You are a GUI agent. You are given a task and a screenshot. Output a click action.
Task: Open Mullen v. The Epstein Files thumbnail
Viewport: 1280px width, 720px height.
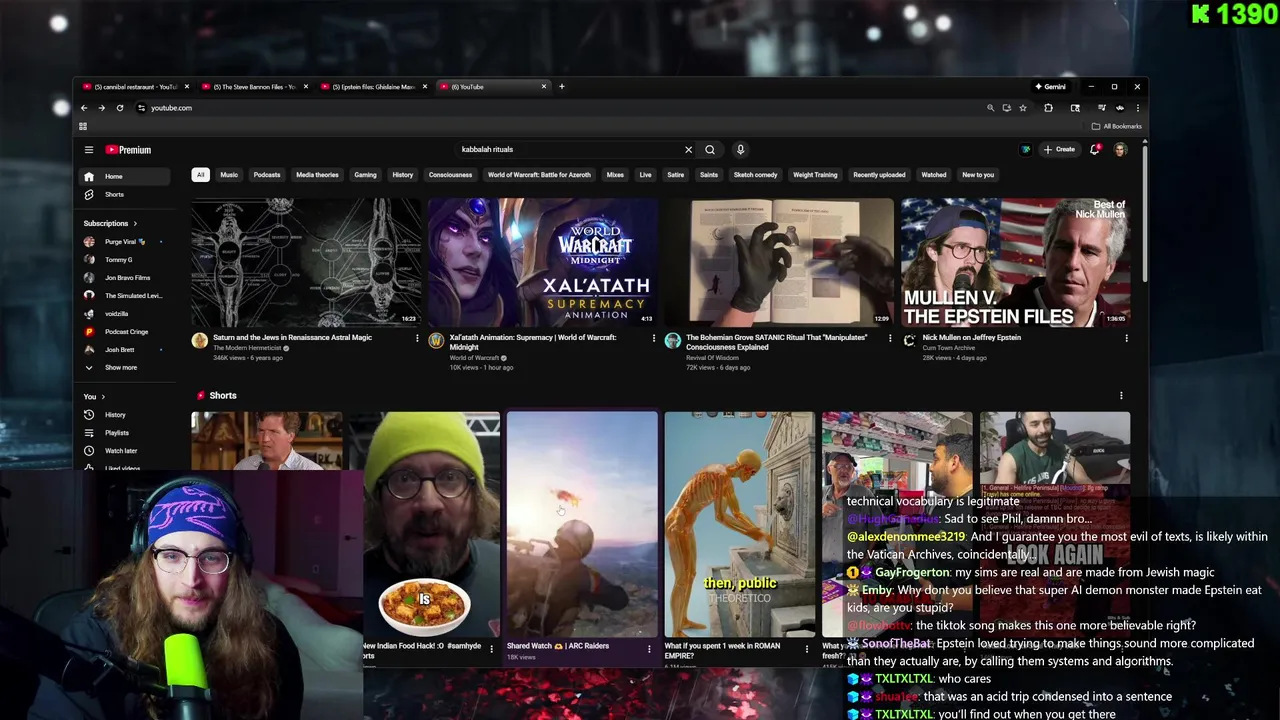click(1015, 262)
